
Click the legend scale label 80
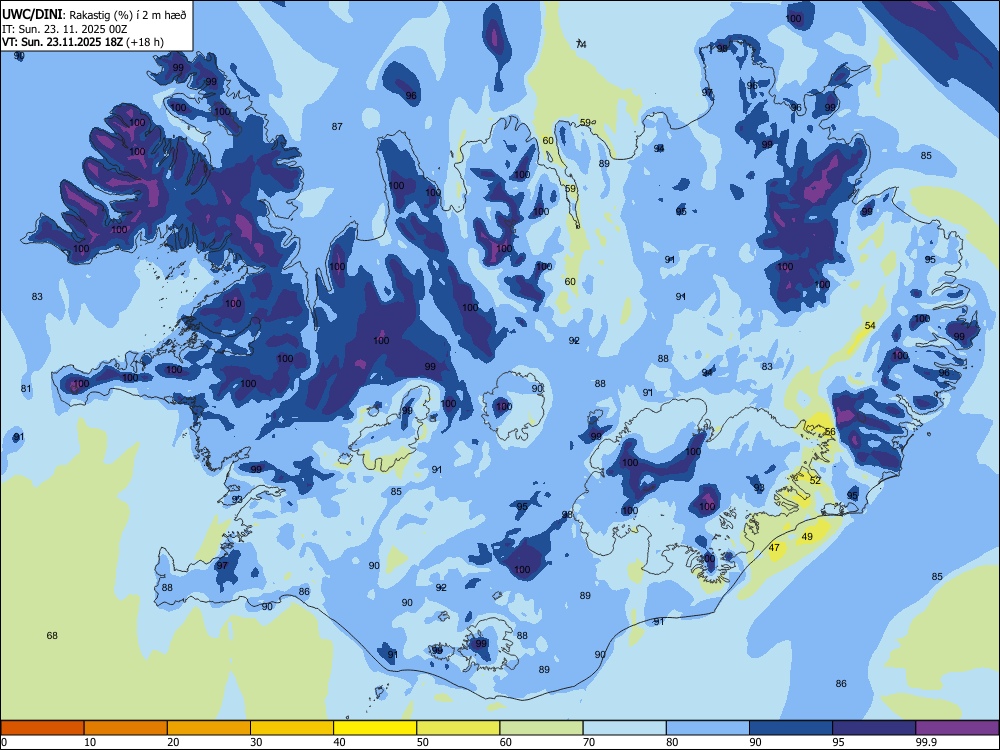[672, 742]
